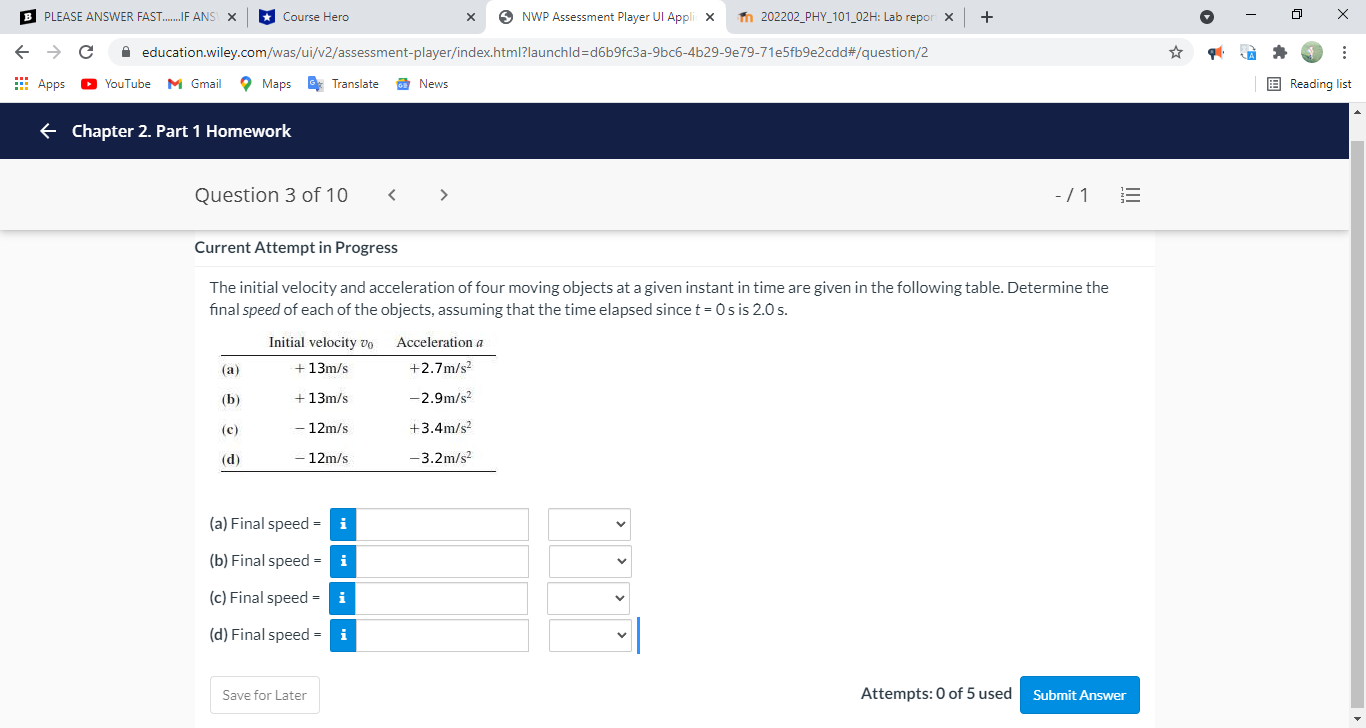Click the Current Attempt in Progress heading
The image size is (1366, 728).
click(x=296, y=248)
